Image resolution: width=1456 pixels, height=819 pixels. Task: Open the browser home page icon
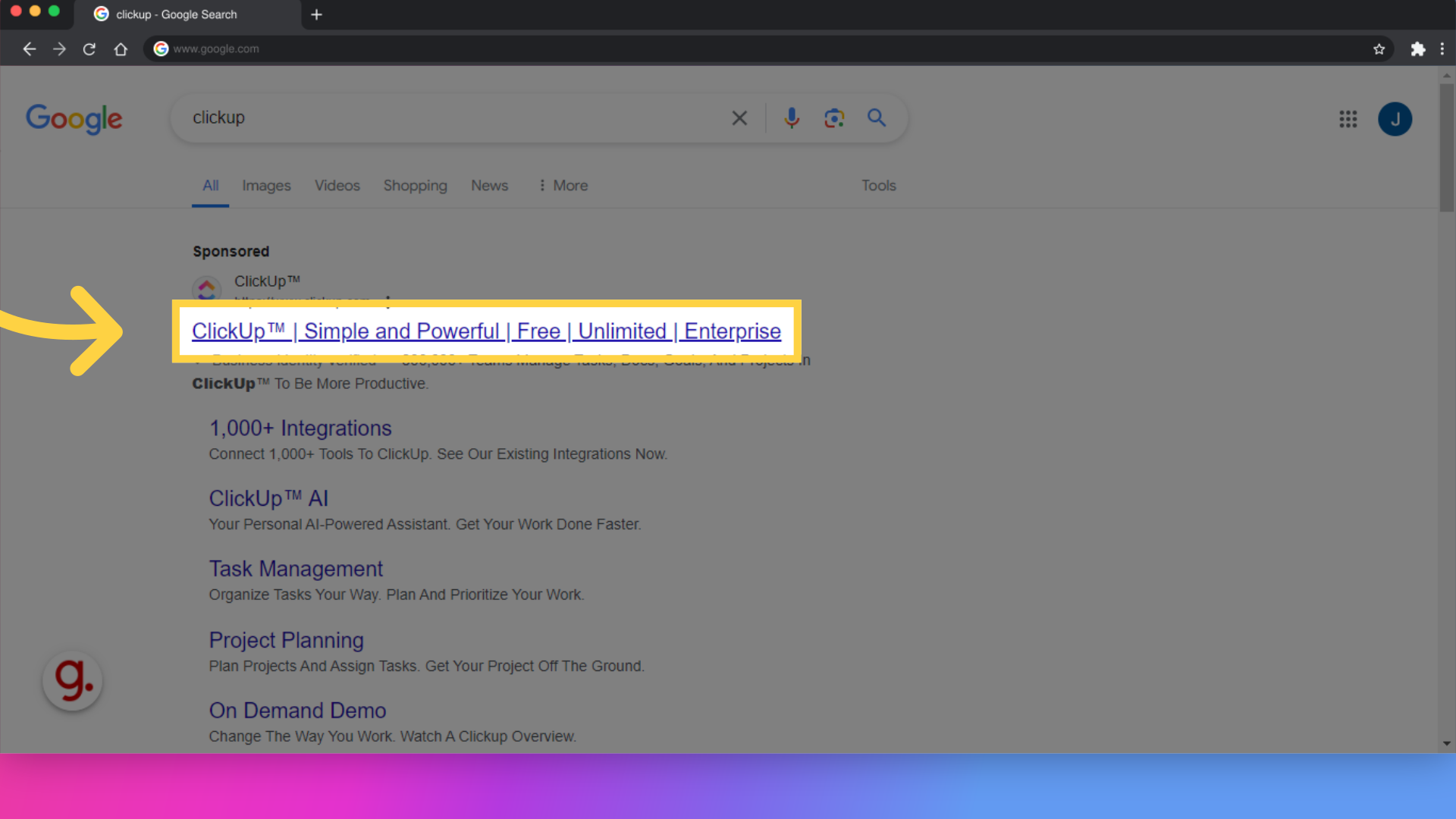point(121,49)
